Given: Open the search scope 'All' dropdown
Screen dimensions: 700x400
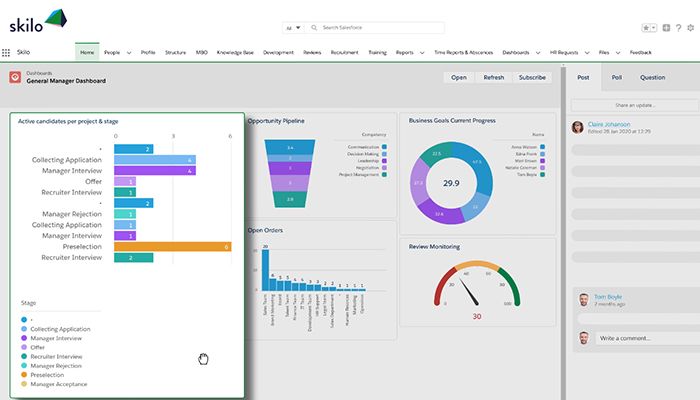Looking at the screenshot, I should (293, 28).
